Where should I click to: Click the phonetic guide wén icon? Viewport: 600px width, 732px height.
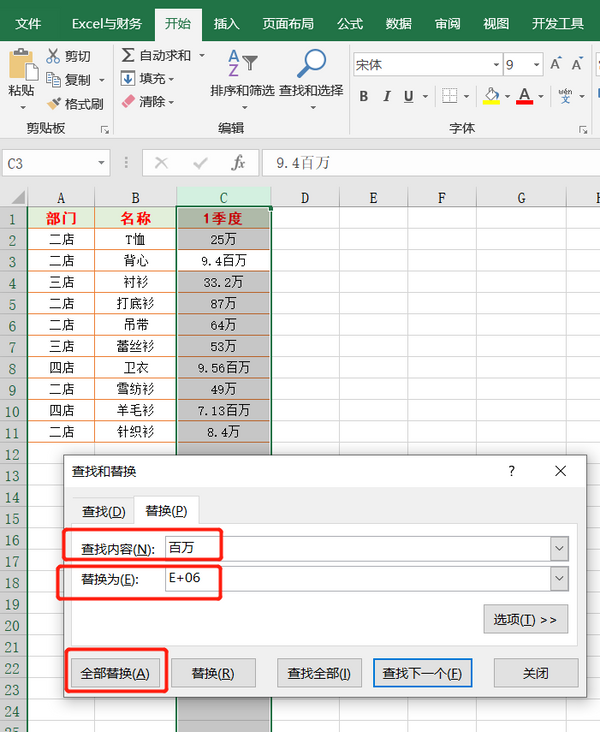click(565, 96)
